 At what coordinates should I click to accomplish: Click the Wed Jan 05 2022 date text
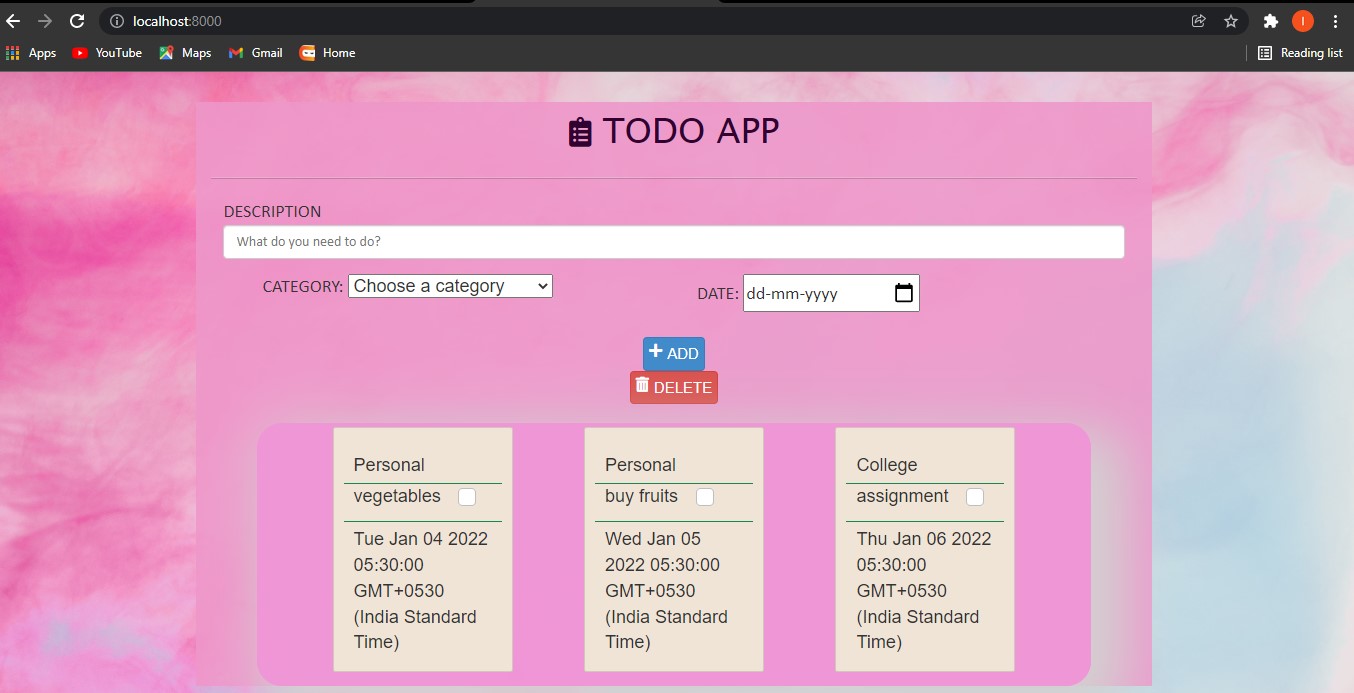pos(667,590)
